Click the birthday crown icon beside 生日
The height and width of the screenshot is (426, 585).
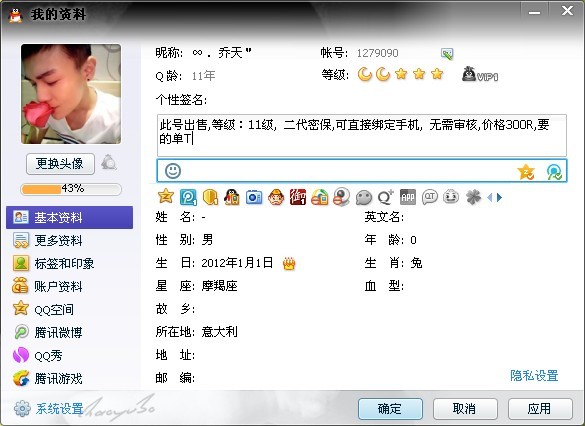pos(289,264)
